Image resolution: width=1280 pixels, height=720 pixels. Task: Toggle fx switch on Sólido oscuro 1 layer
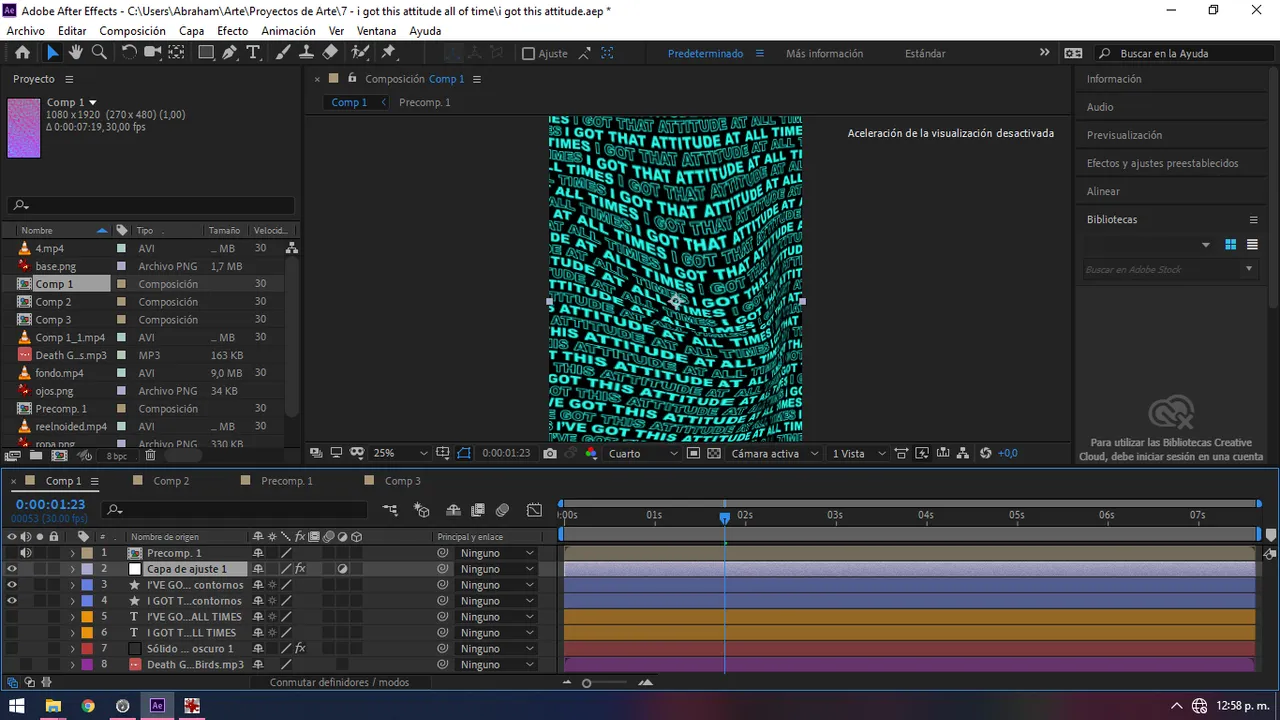[x=300, y=649]
